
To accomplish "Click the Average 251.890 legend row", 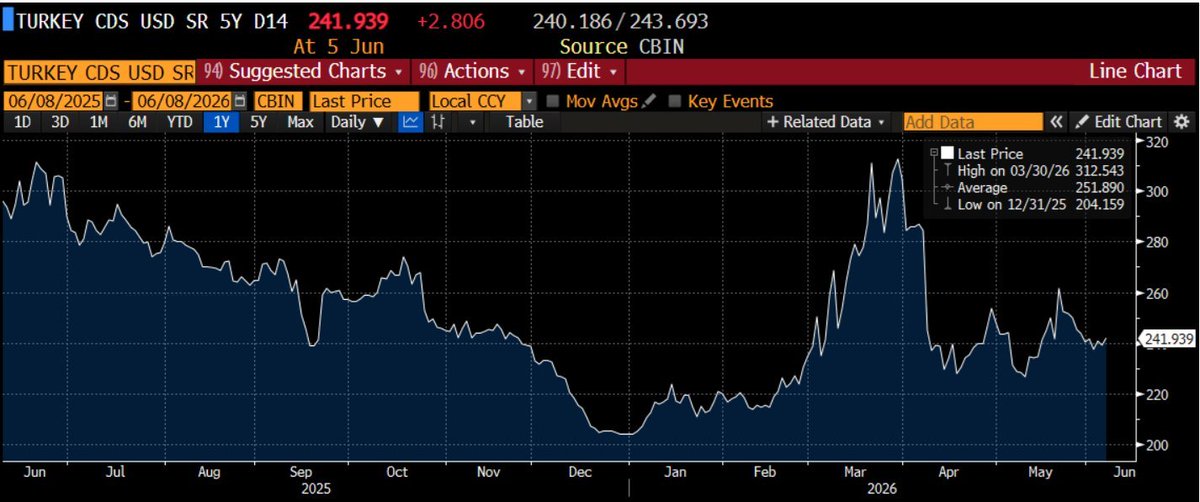I will pos(1034,186).
